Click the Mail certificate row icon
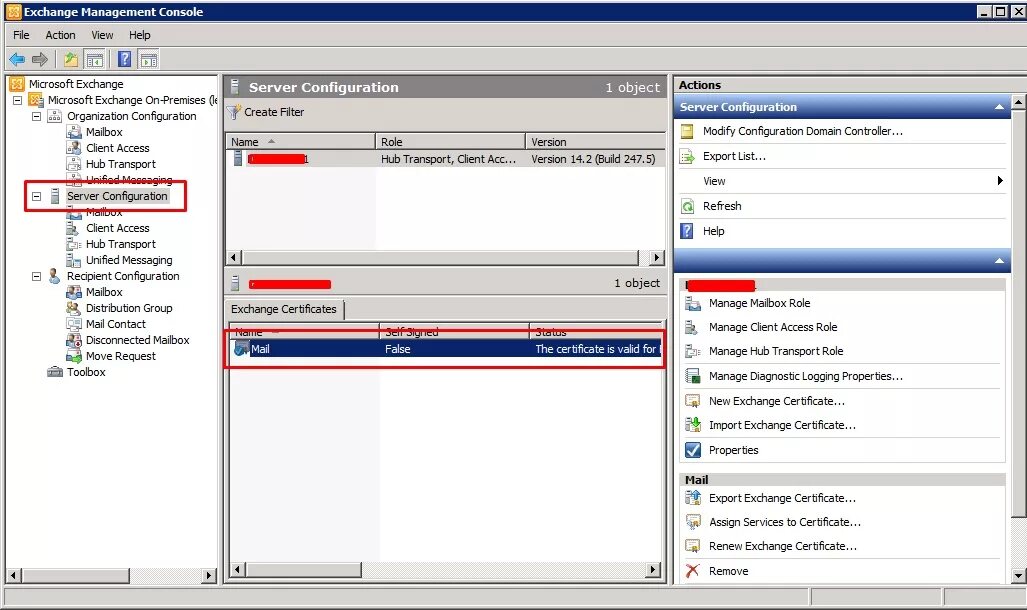Image resolution: width=1027 pixels, height=610 pixels. click(x=241, y=349)
